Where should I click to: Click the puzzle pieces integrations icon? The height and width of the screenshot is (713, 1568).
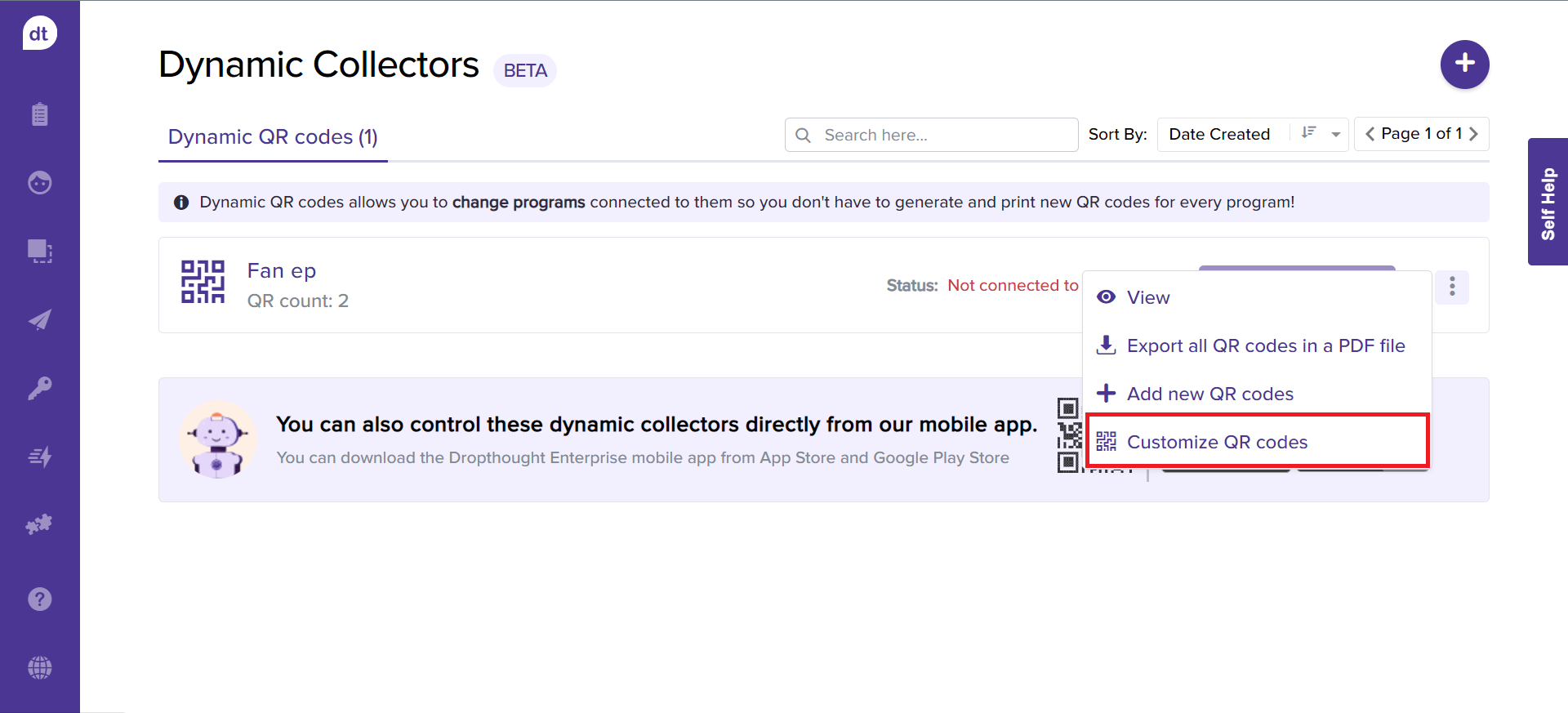coord(39,524)
